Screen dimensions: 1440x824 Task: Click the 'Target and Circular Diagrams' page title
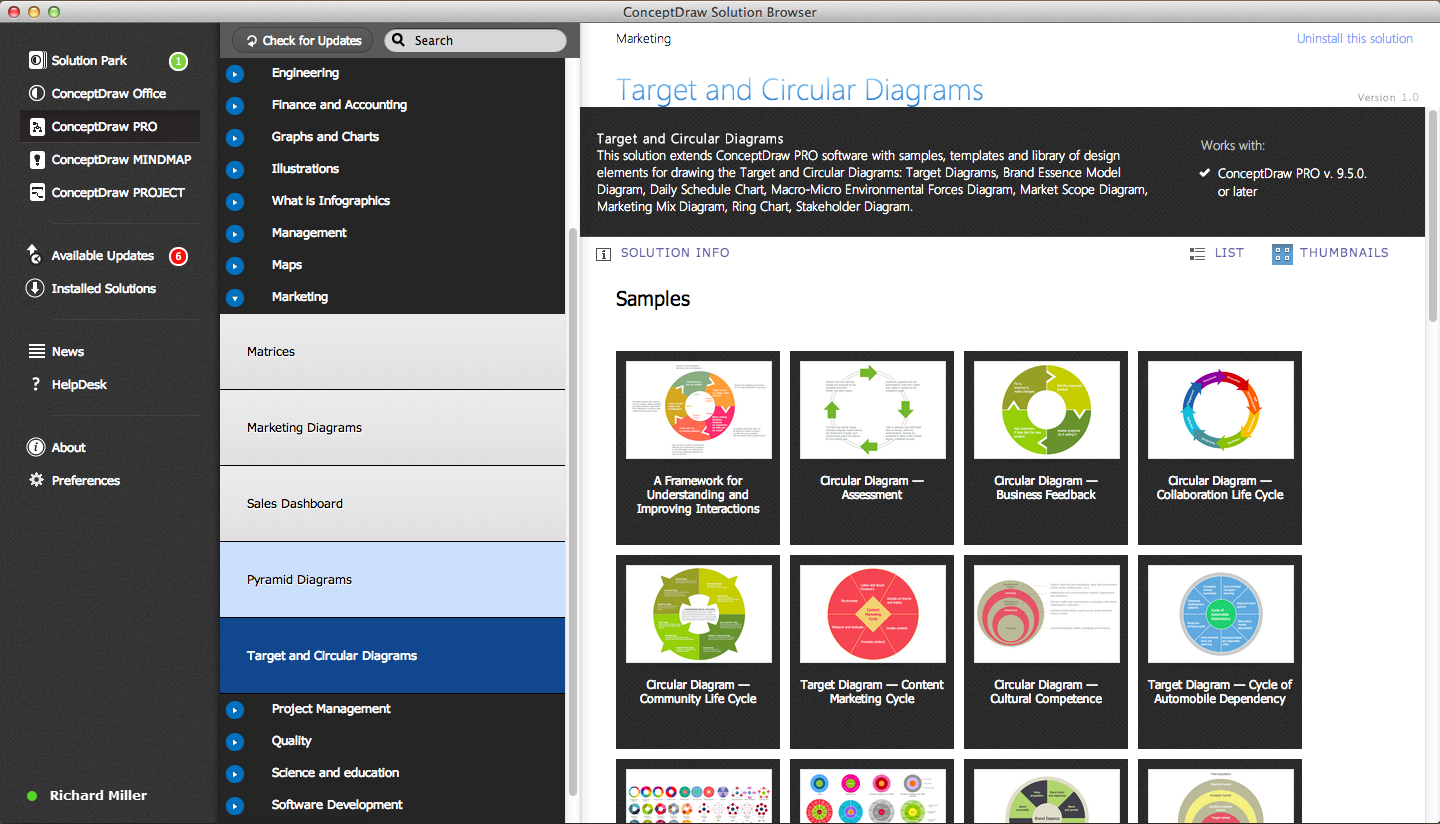(800, 90)
